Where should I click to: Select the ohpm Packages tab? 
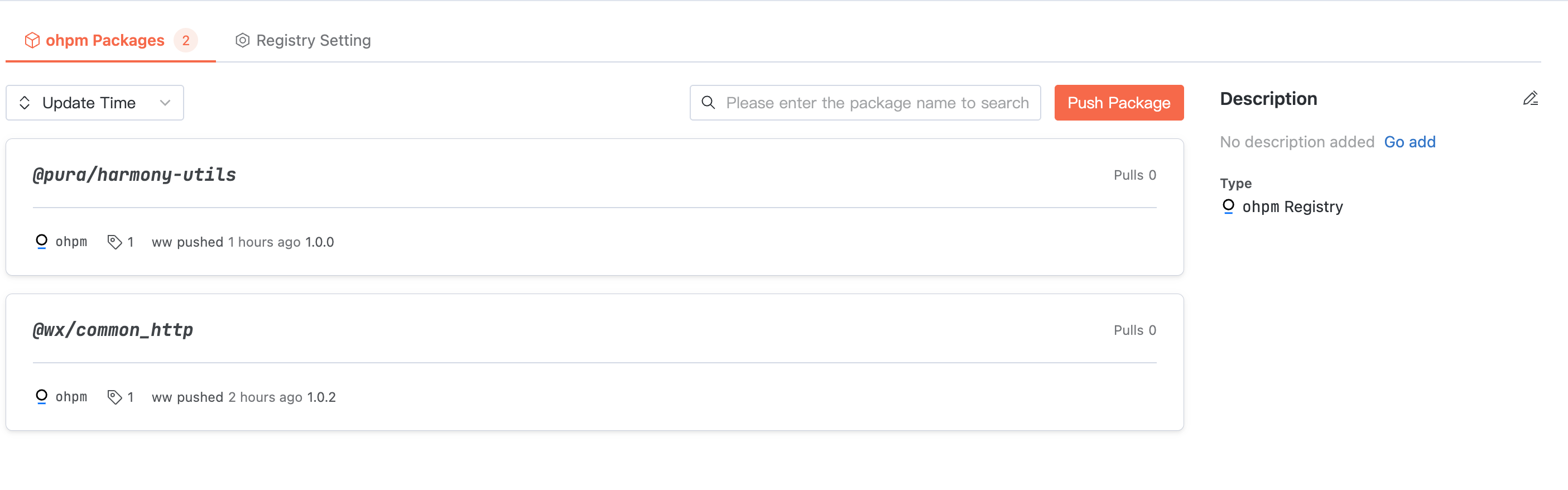click(x=105, y=40)
